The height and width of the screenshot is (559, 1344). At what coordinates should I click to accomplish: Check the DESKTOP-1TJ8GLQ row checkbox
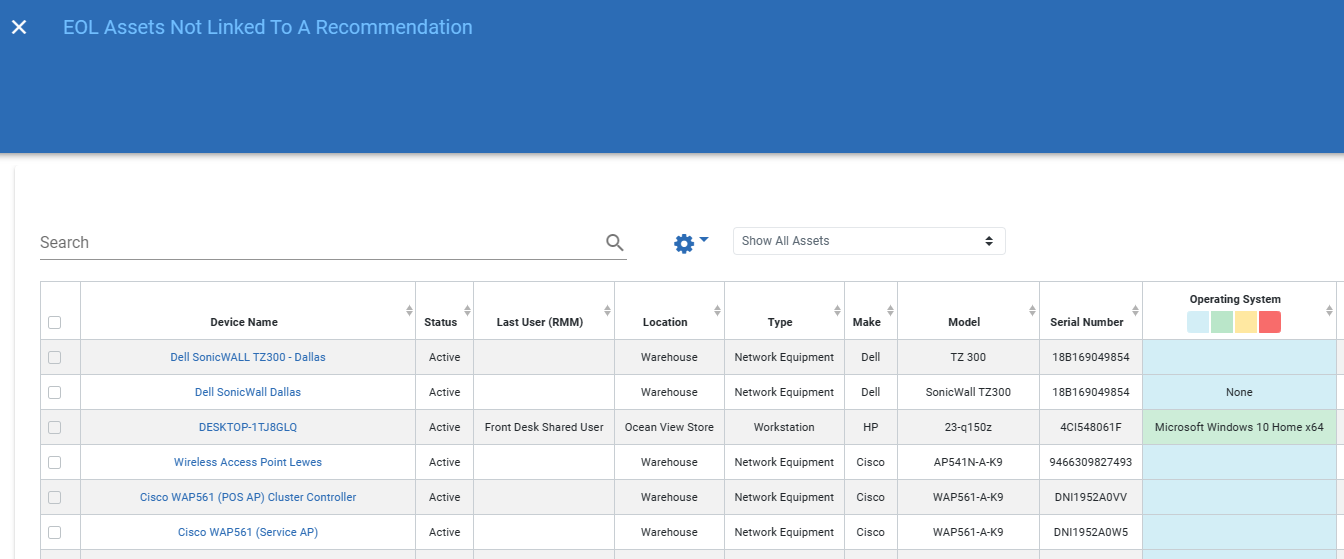[x=54, y=427]
